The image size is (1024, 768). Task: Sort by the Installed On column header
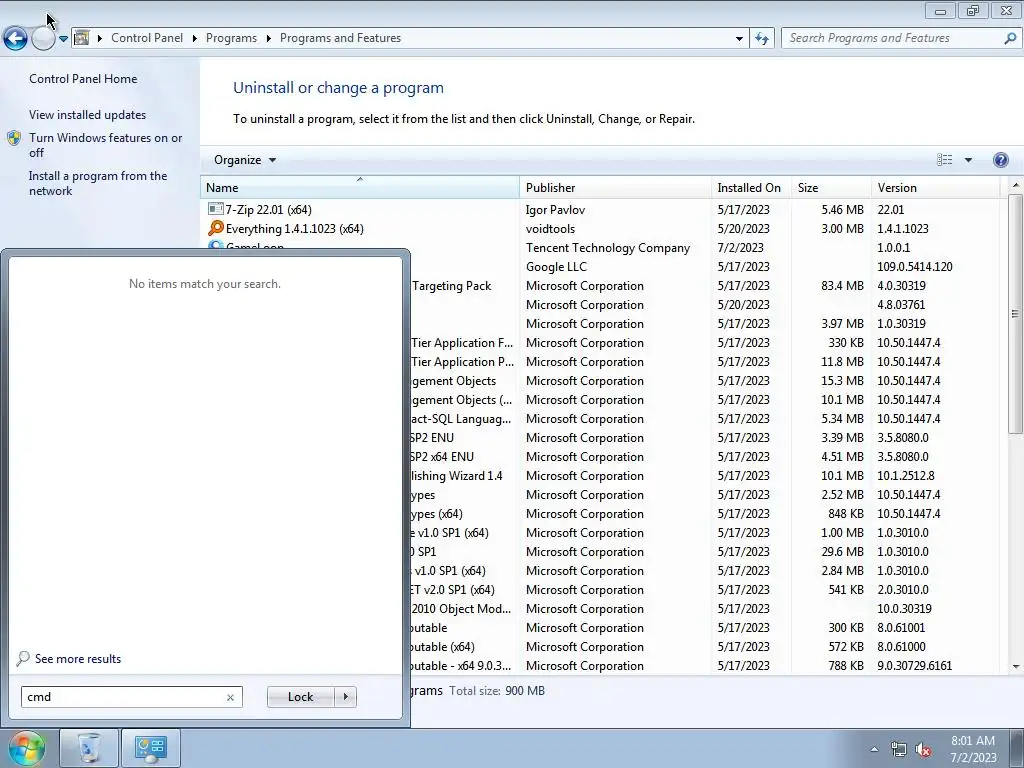[751, 188]
